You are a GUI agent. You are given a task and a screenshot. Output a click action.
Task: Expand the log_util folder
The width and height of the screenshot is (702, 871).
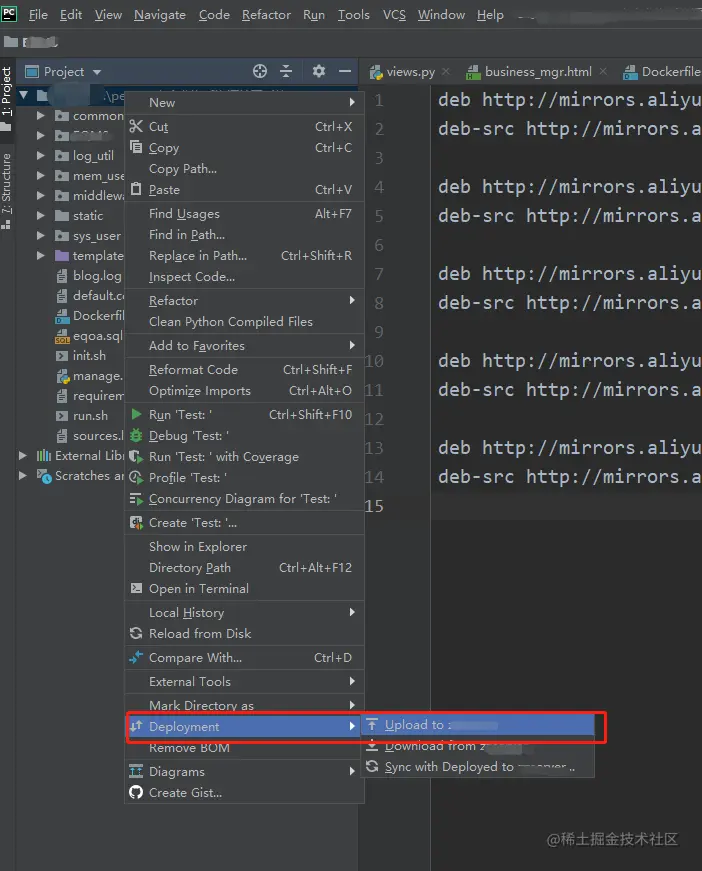click(40, 156)
